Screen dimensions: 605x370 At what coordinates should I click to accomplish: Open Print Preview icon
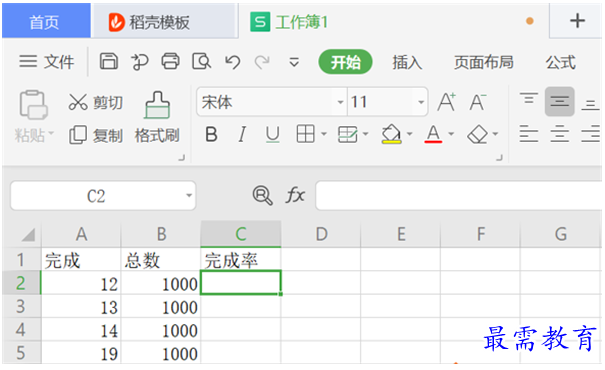pos(201,61)
